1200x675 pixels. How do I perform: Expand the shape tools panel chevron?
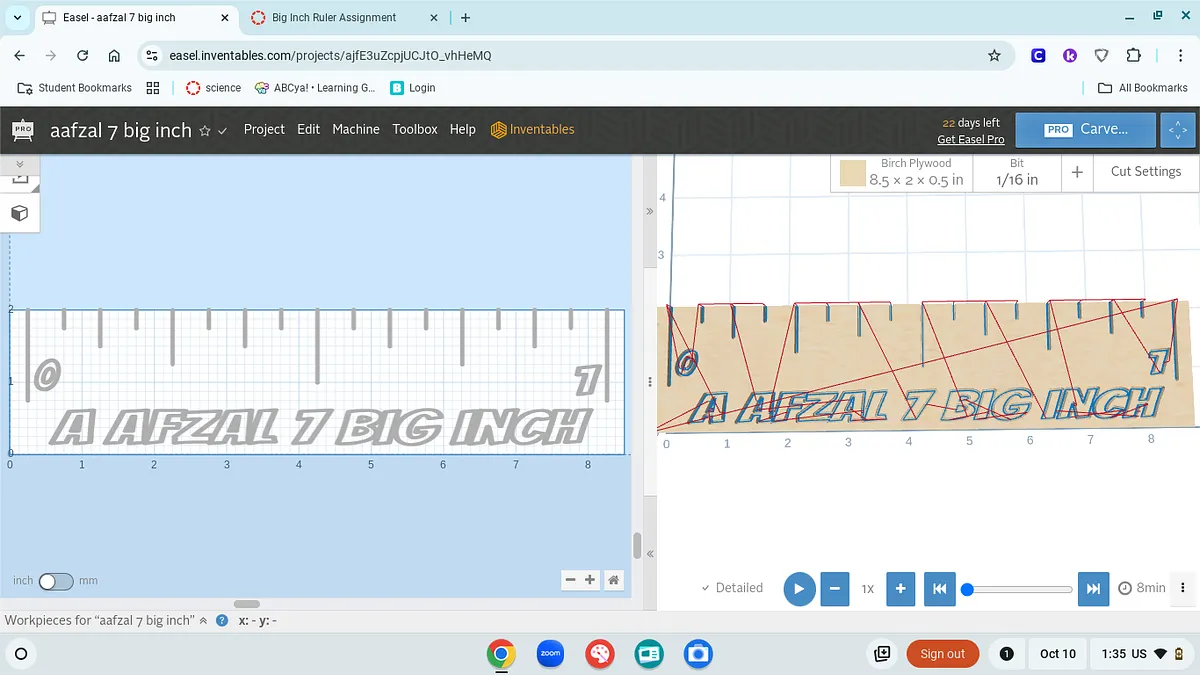pos(20,163)
